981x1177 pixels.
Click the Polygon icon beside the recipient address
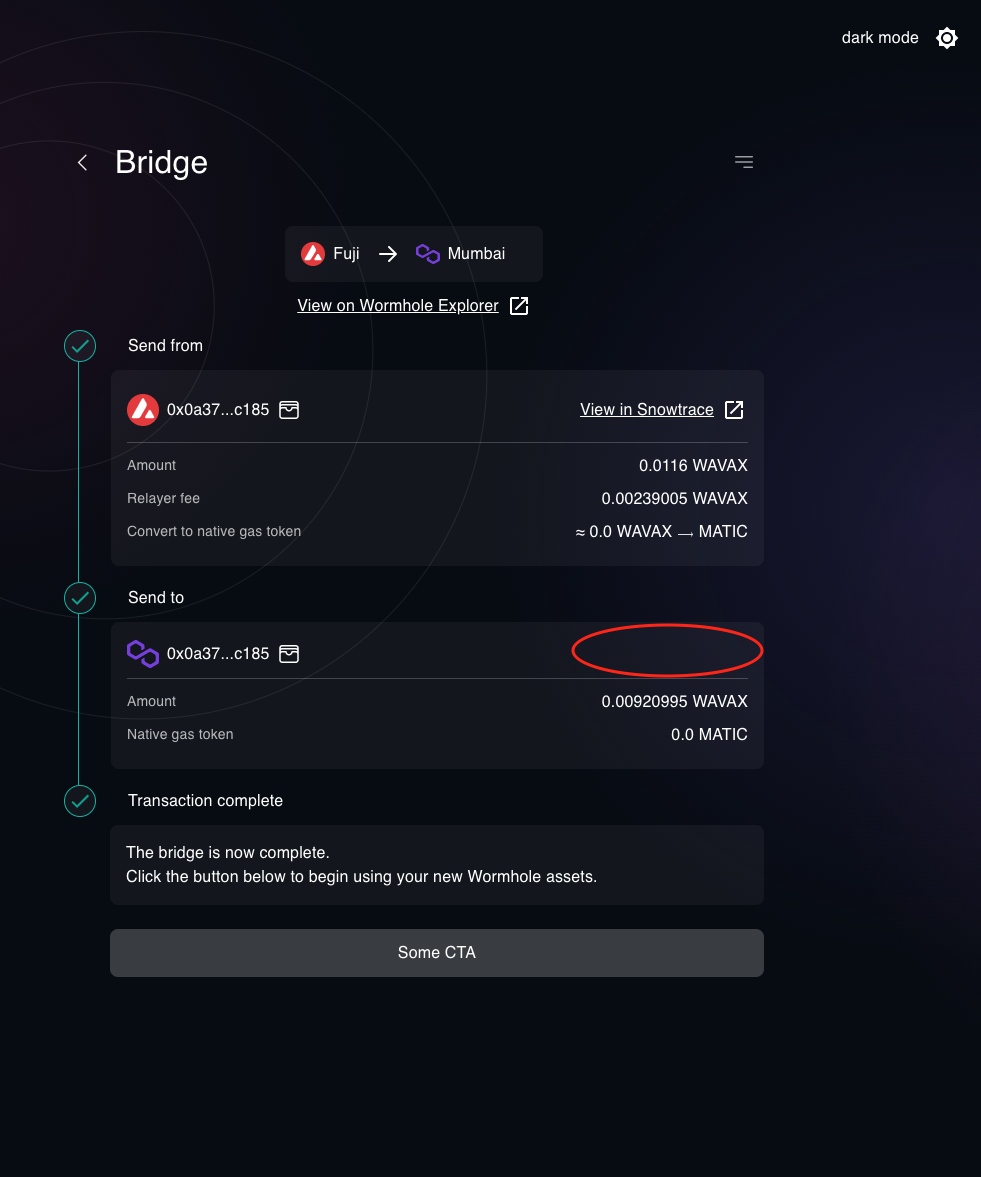pyautogui.click(x=142, y=653)
